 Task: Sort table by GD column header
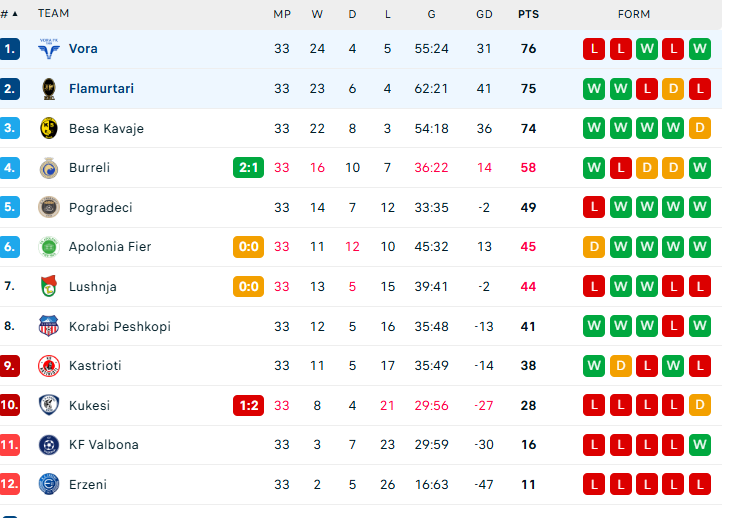(485, 14)
